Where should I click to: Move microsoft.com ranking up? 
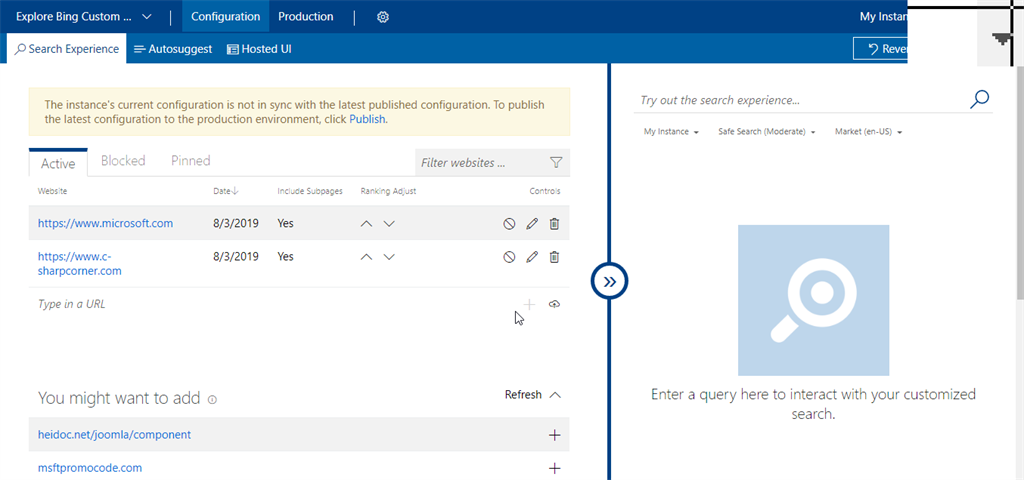(366, 223)
